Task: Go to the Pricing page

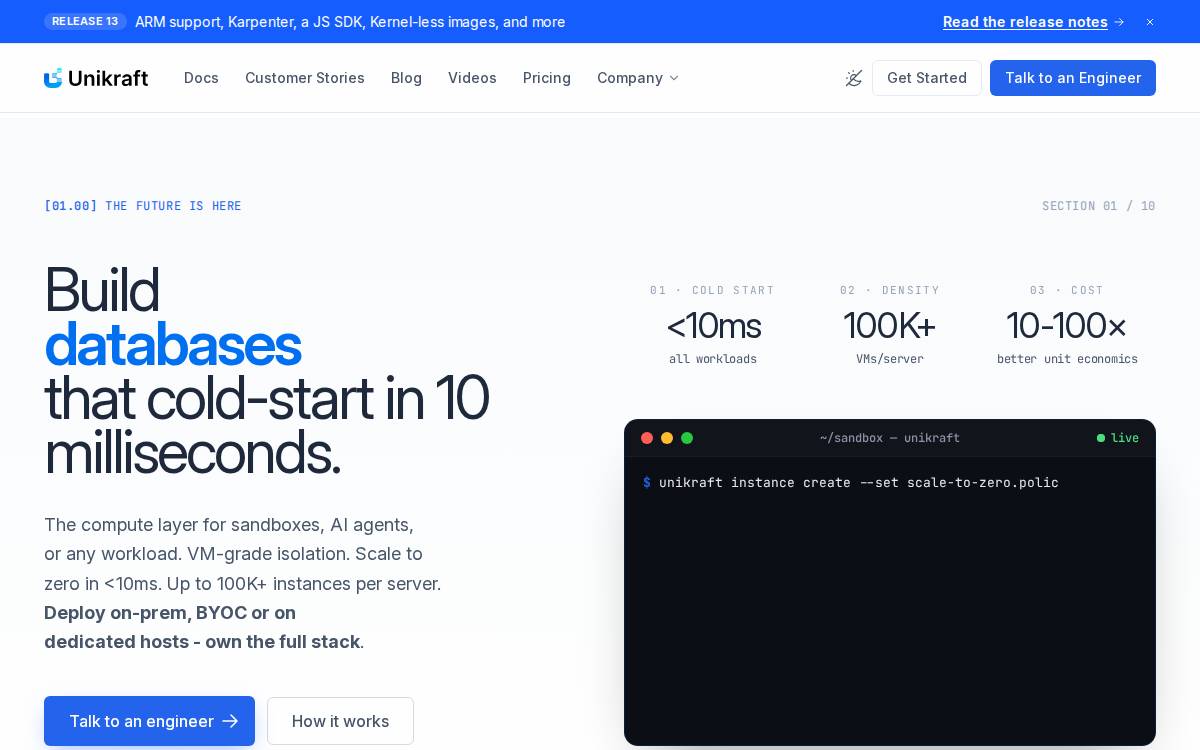Action: 547,78
